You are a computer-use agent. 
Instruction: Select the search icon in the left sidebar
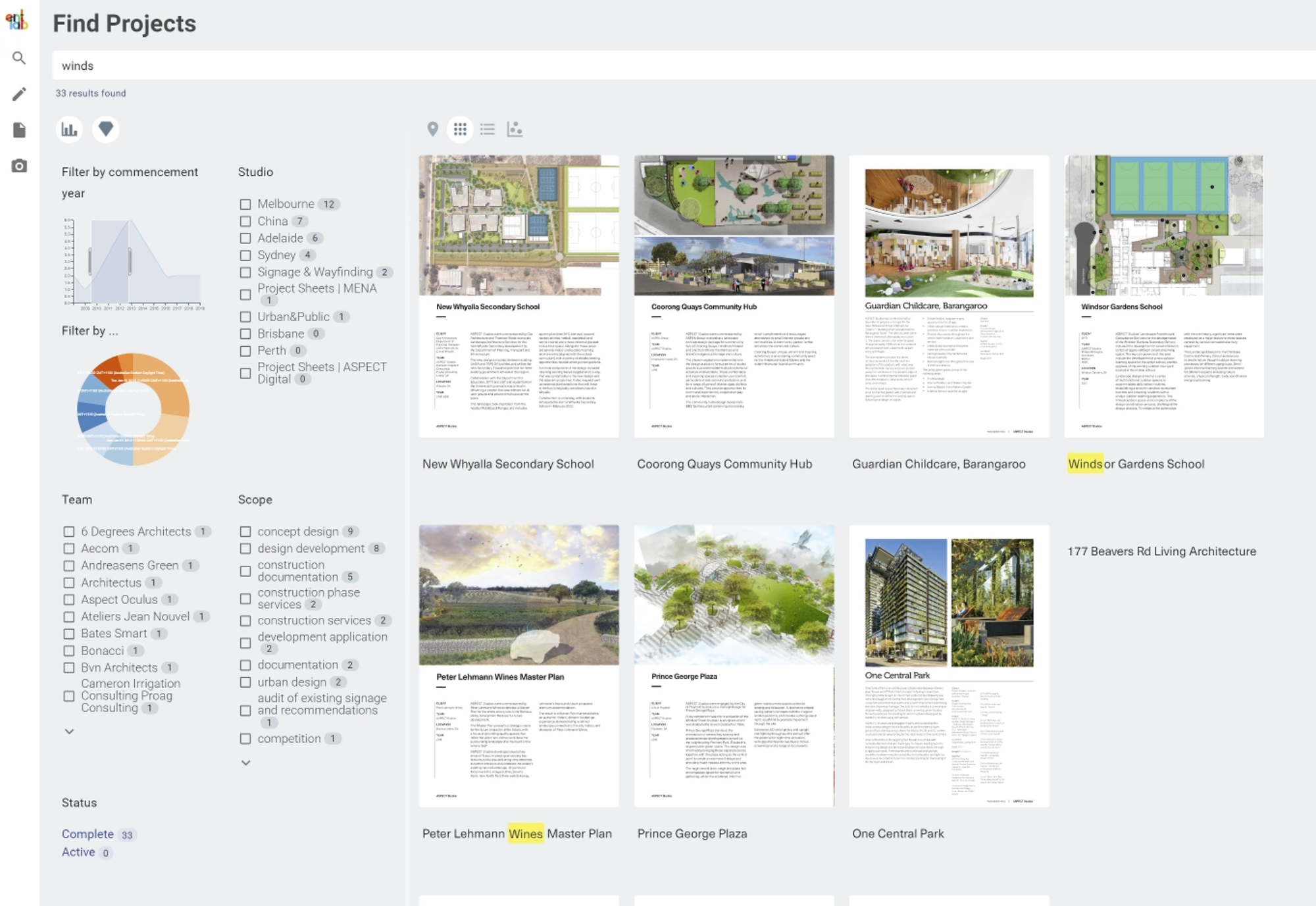(20, 58)
